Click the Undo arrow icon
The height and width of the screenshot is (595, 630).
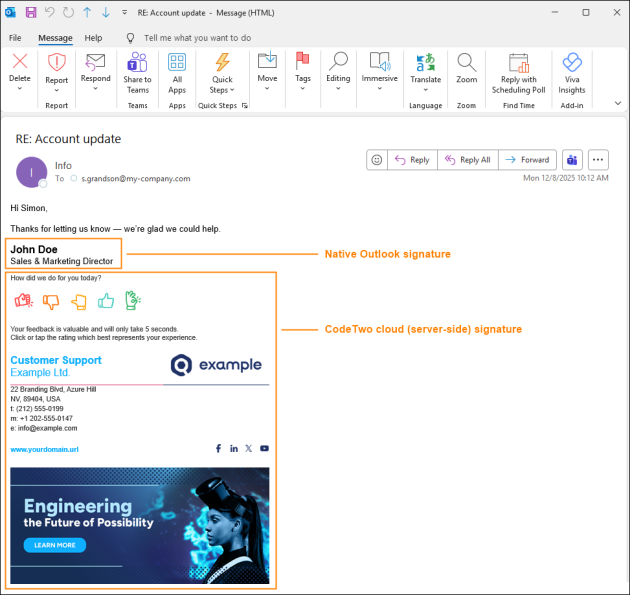(x=49, y=12)
